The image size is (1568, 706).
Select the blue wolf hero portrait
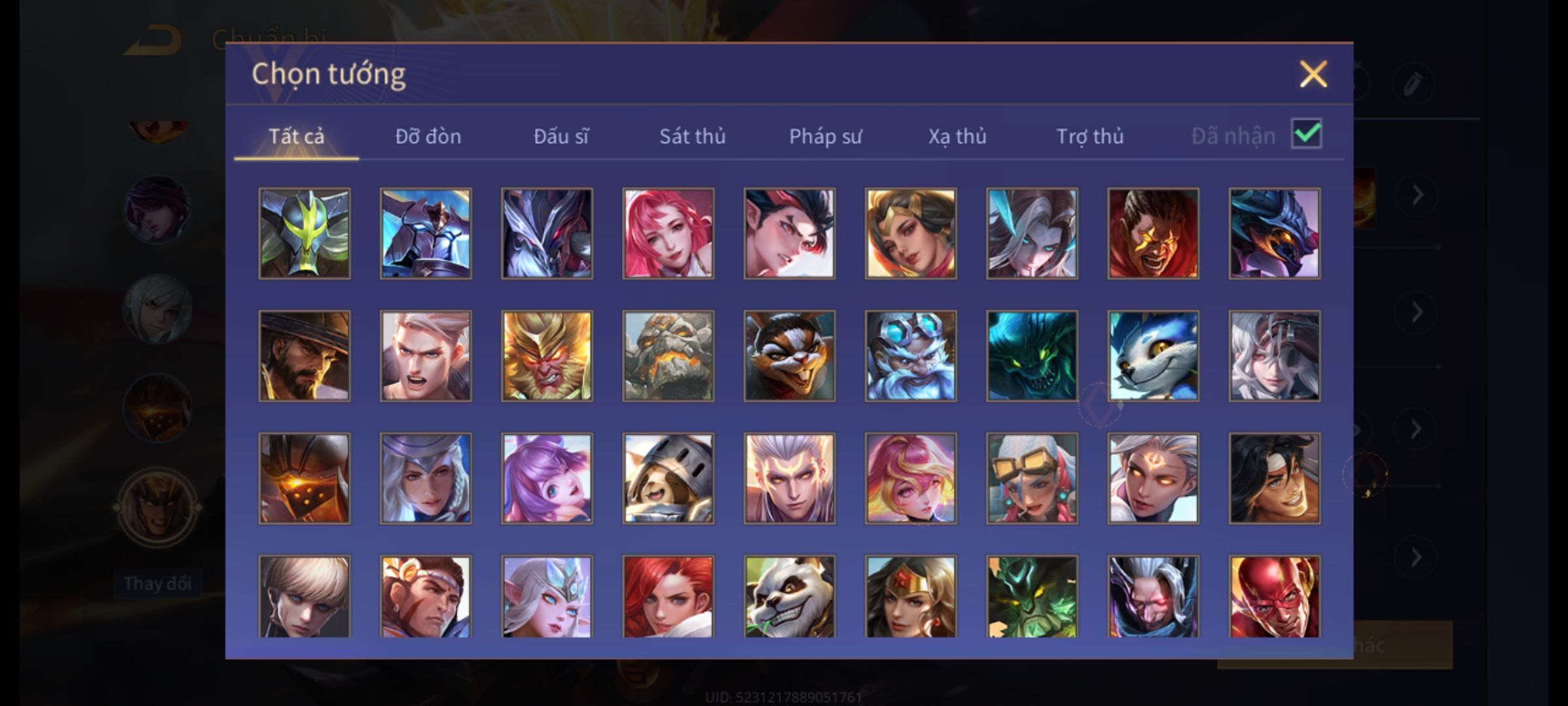1153,356
